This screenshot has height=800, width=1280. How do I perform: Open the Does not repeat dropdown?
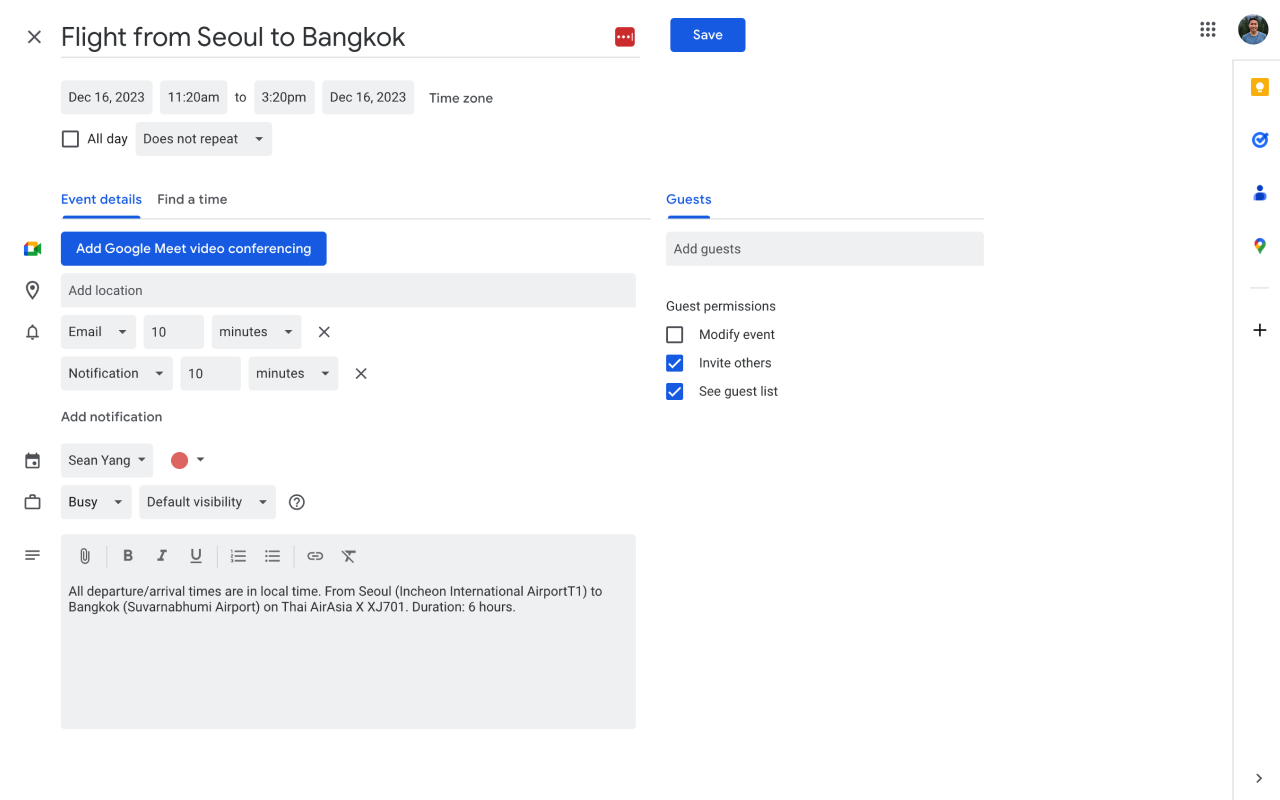[x=203, y=138]
